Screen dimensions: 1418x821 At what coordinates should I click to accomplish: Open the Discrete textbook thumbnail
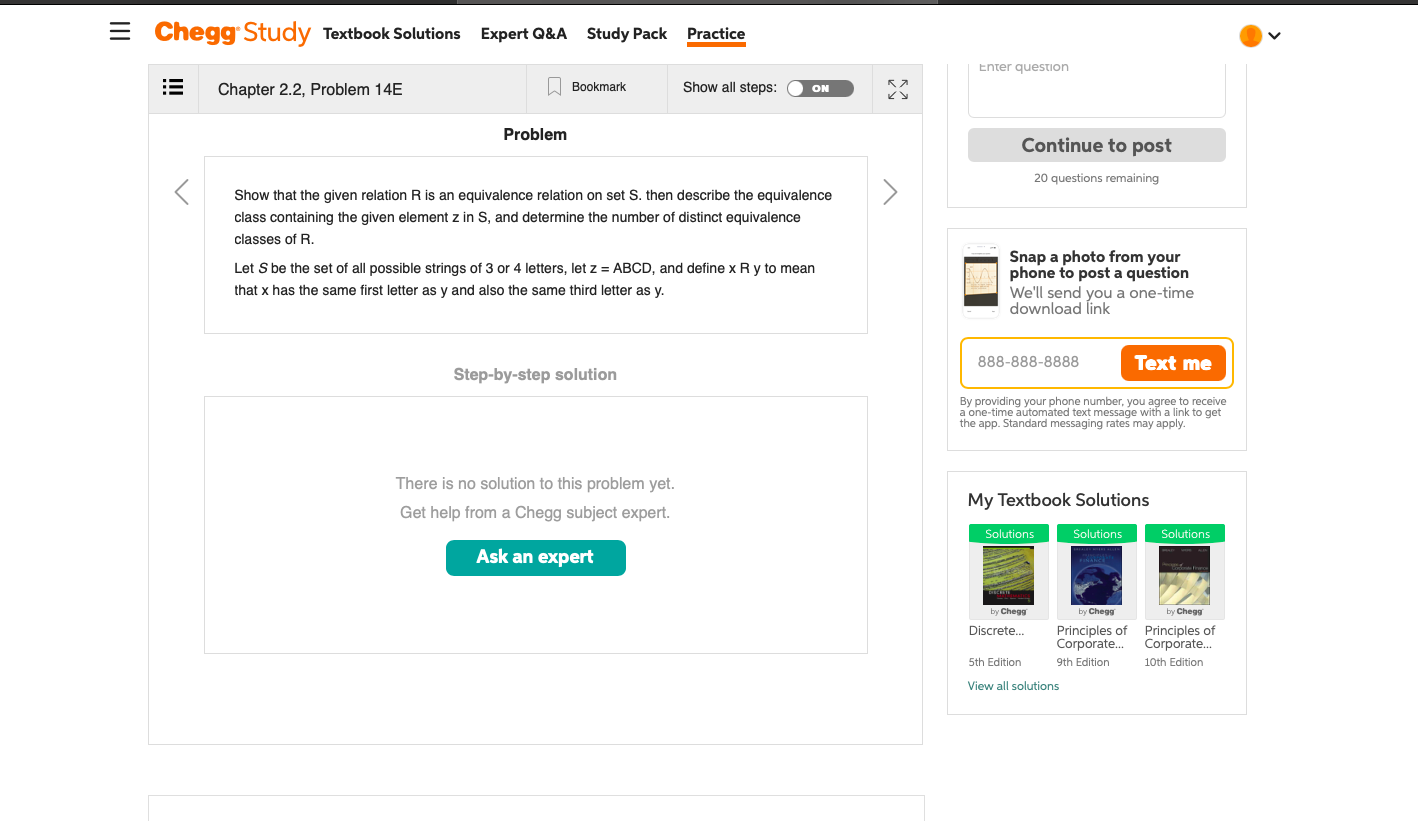1009,572
